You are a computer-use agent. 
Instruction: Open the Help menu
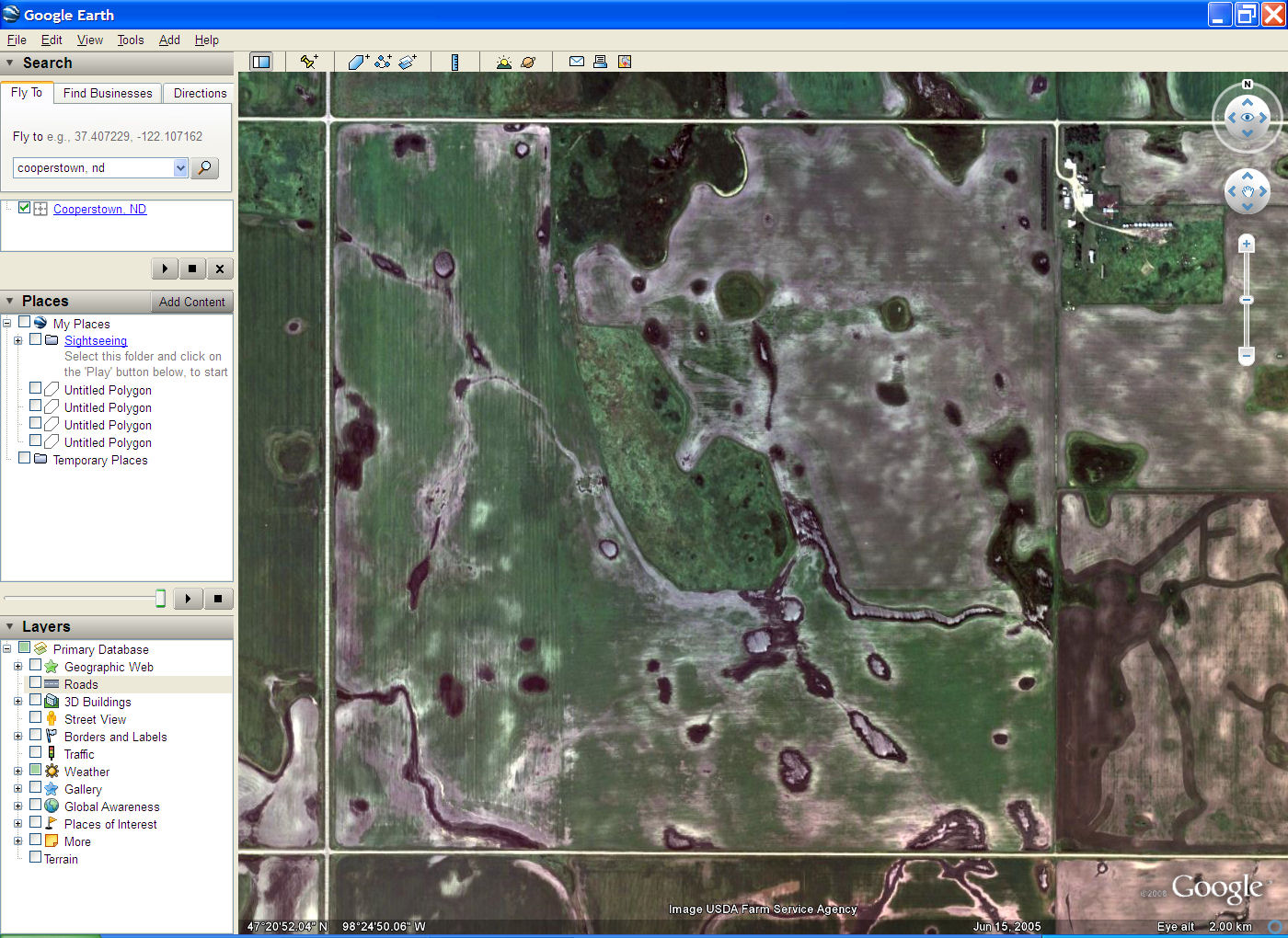[x=207, y=40]
